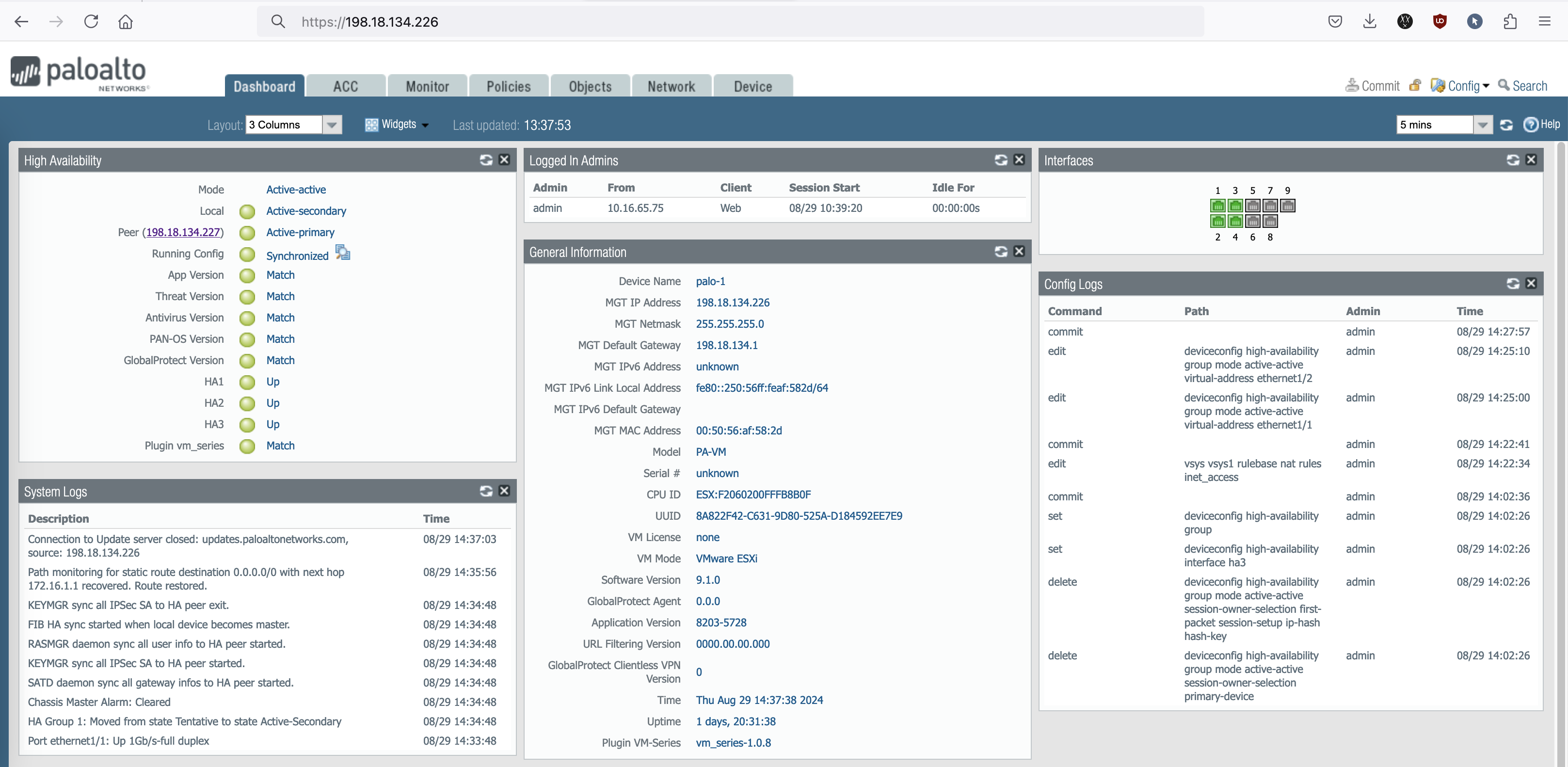Click the lock icon next to Commit
This screenshot has width=1568, height=767.
point(1415,86)
